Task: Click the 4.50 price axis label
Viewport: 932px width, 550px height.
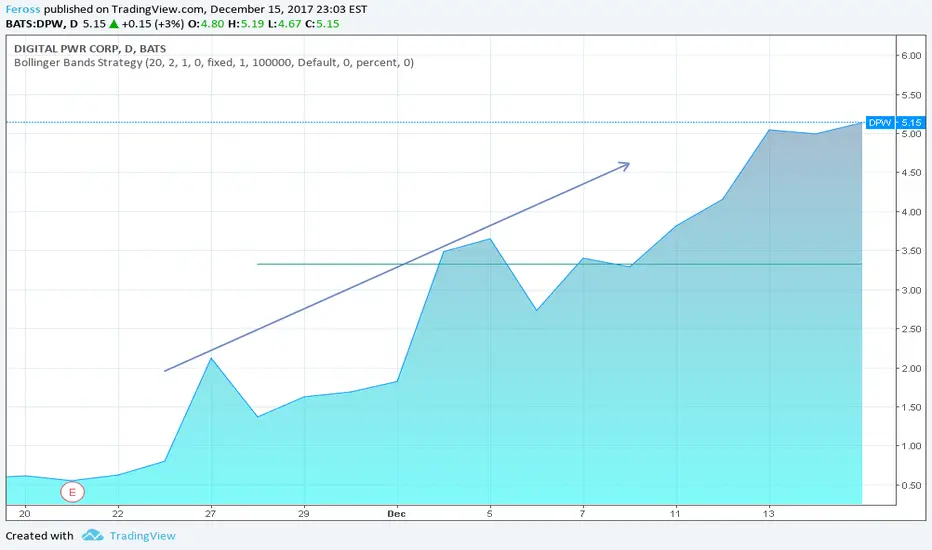Action: coord(911,172)
